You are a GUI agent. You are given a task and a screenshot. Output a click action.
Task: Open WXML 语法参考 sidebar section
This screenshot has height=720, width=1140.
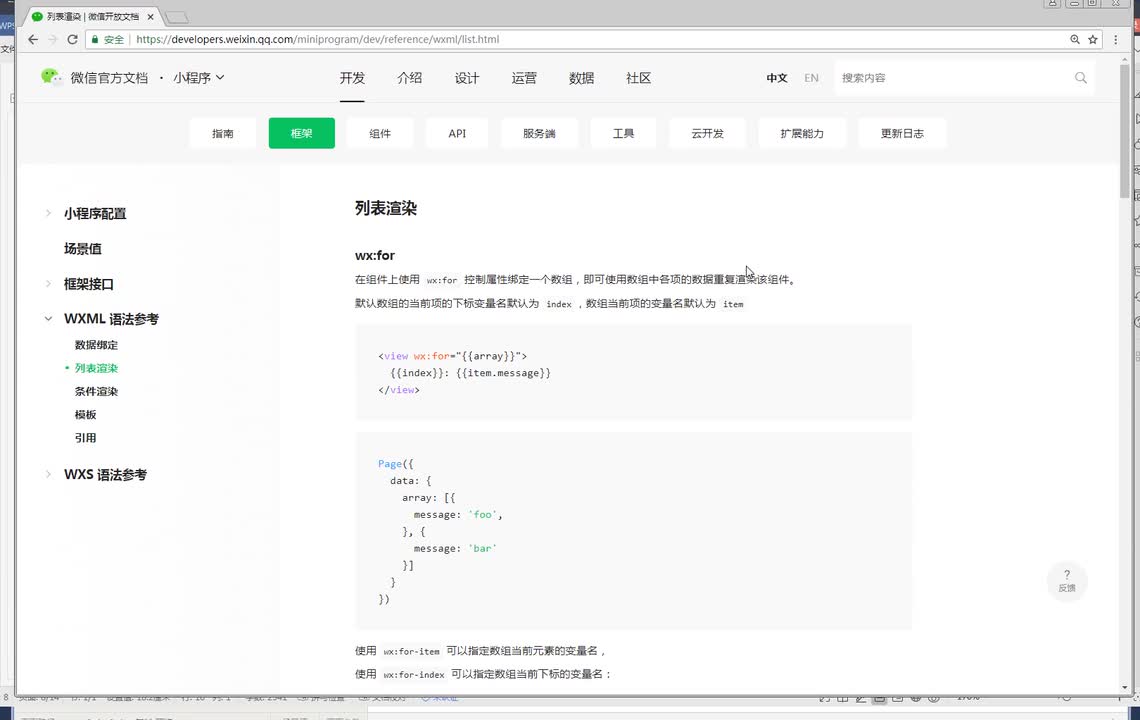[111, 319]
